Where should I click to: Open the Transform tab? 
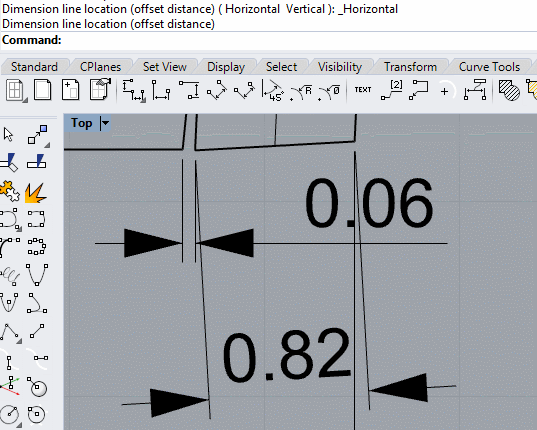click(x=410, y=67)
